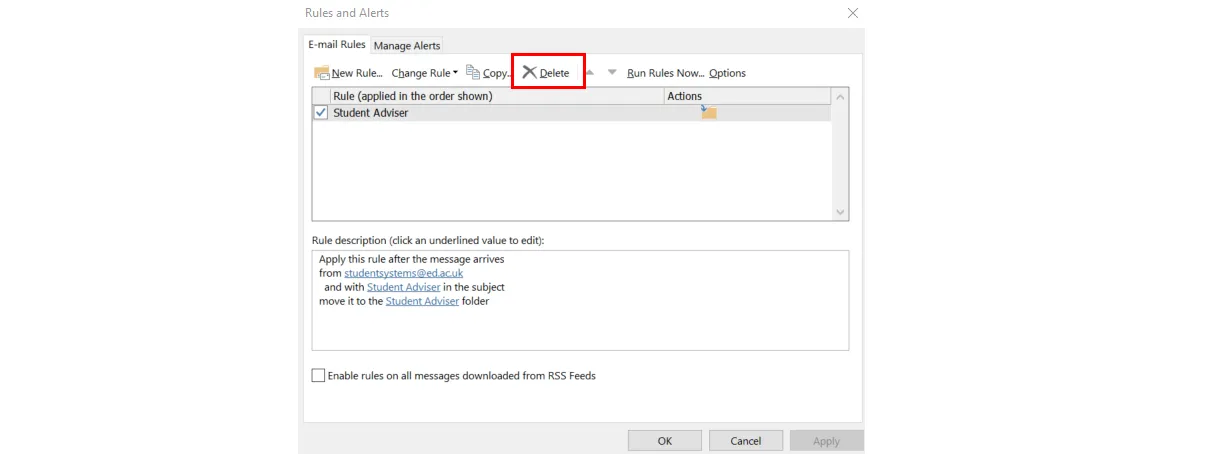Click the rule list scrollbar down arrow
1210x454 pixels.
click(840, 212)
